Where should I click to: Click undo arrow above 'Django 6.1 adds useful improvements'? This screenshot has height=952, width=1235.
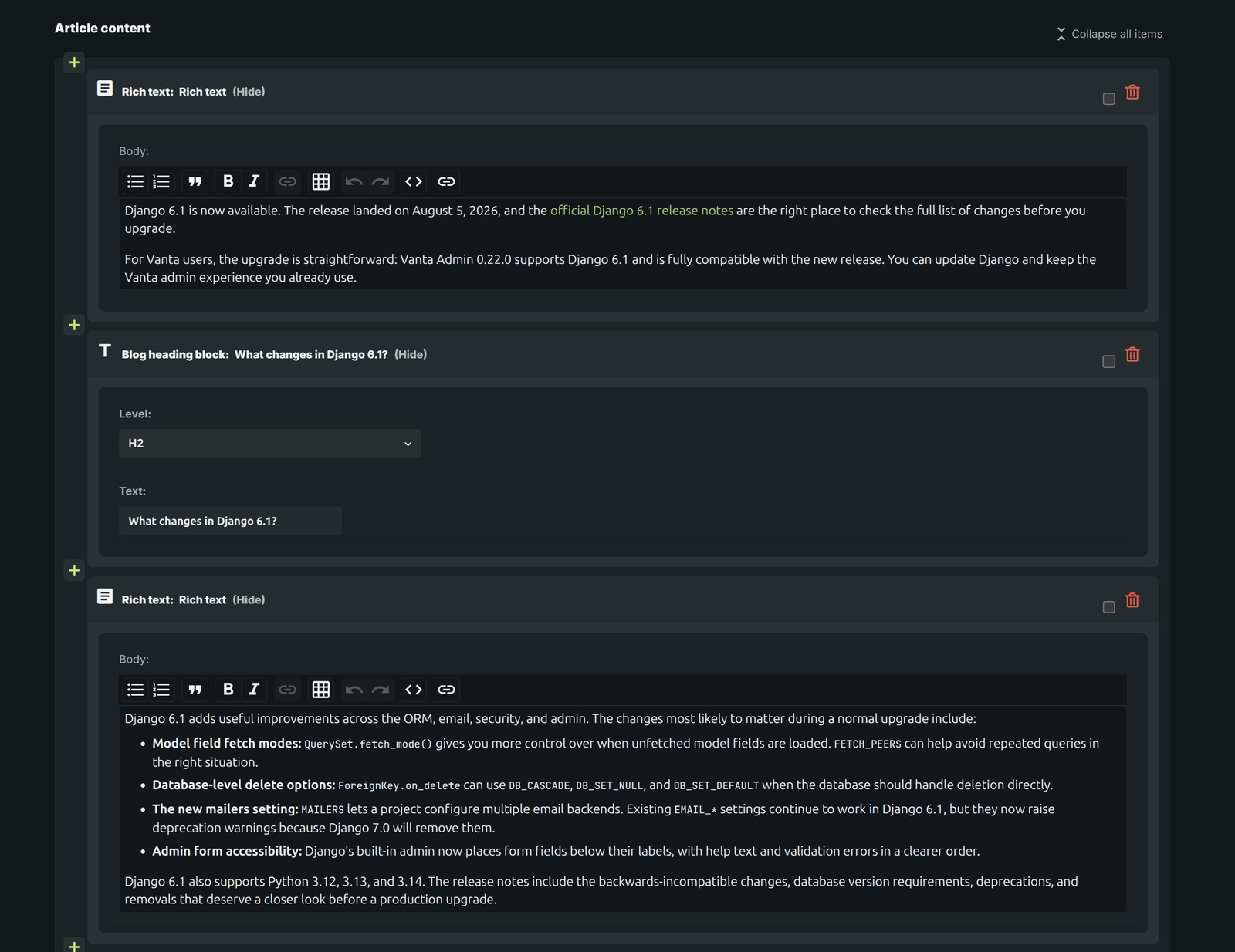(354, 690)
